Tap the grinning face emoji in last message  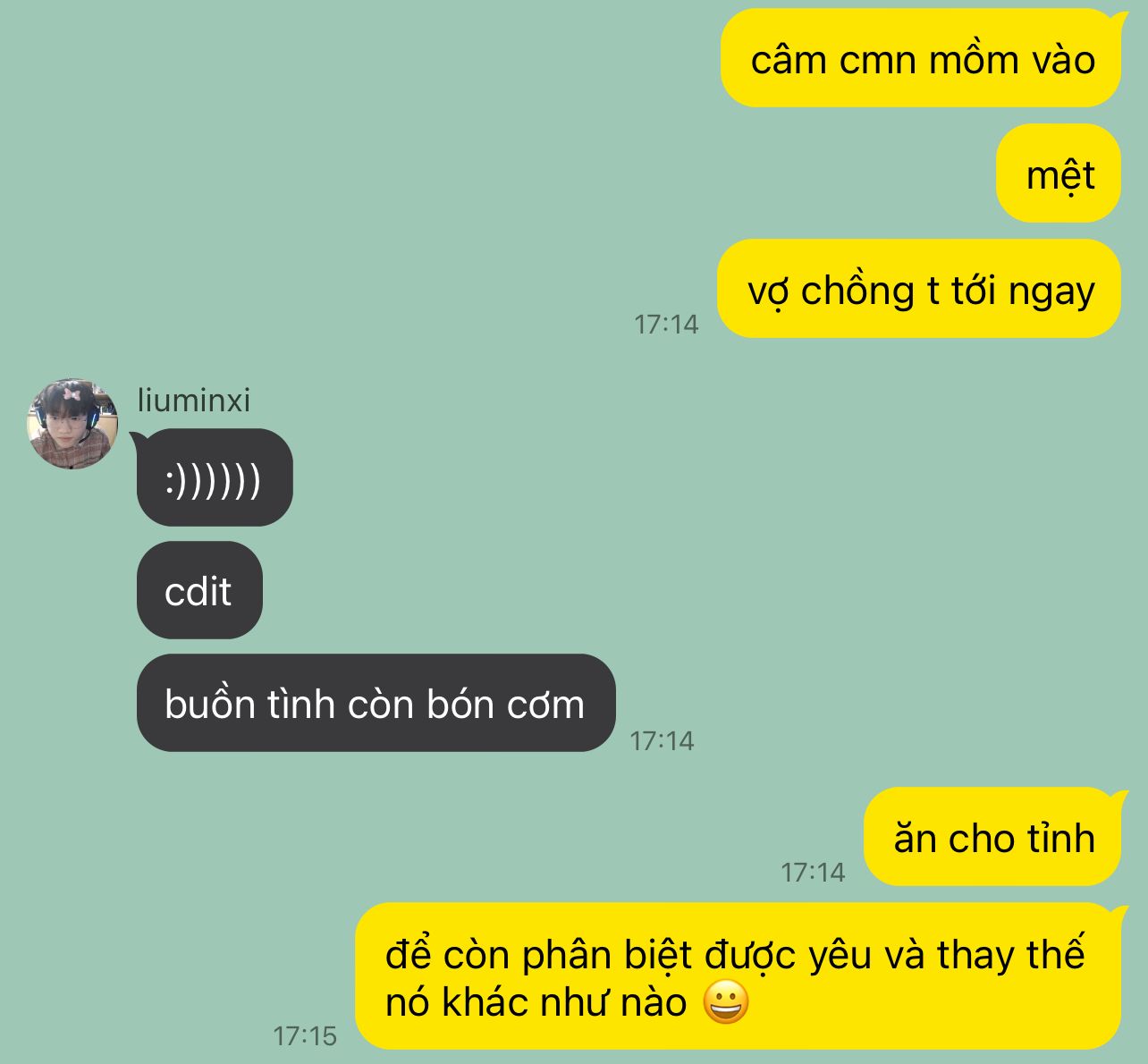pos(725,1002)
